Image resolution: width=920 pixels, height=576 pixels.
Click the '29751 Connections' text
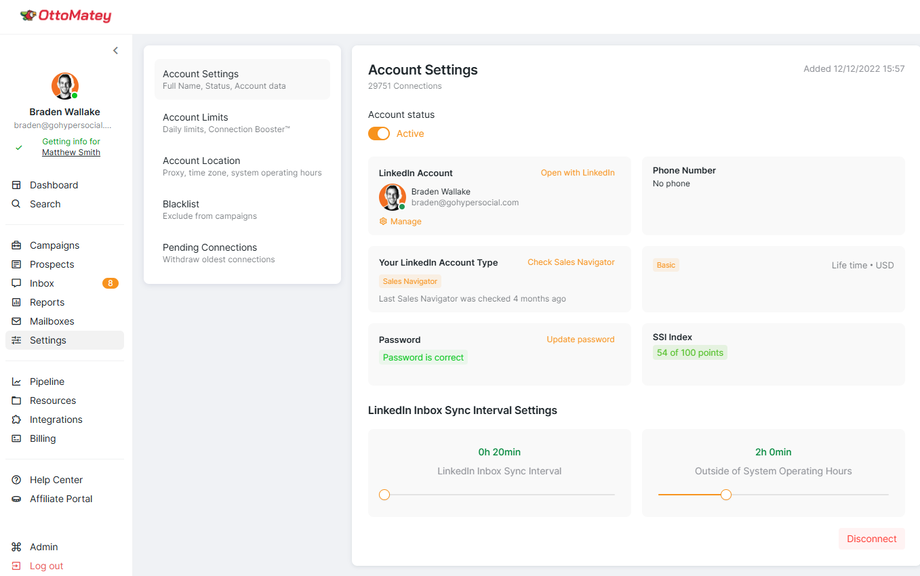(x=405, y=86)
